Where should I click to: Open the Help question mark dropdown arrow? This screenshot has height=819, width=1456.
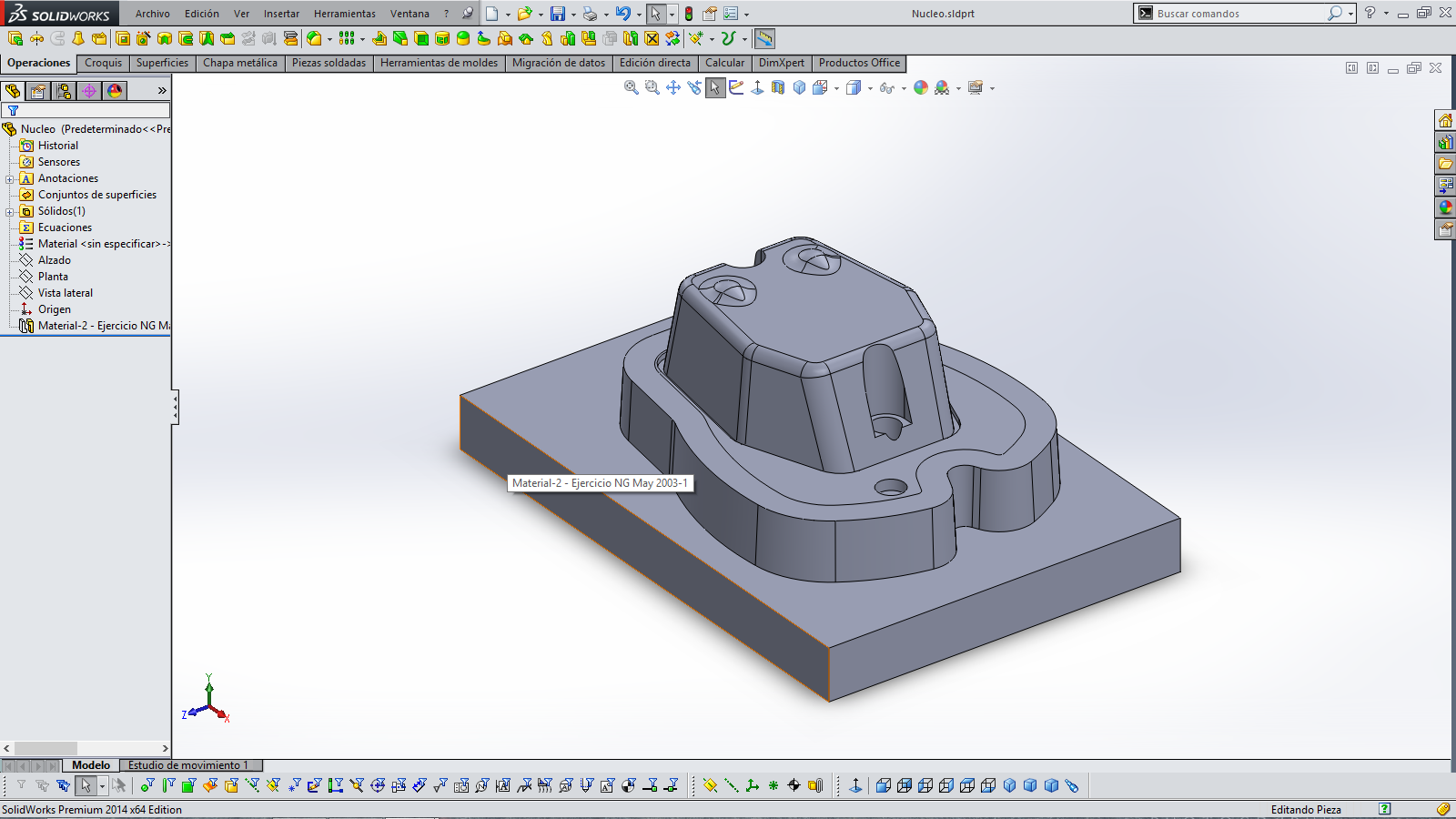(1386, 14)
